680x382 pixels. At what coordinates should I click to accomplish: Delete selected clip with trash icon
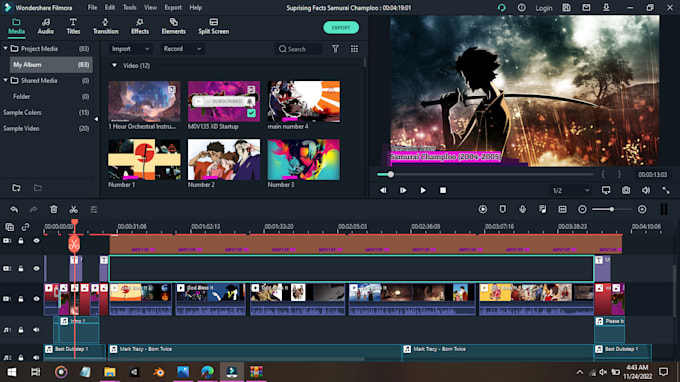[54, 209]
